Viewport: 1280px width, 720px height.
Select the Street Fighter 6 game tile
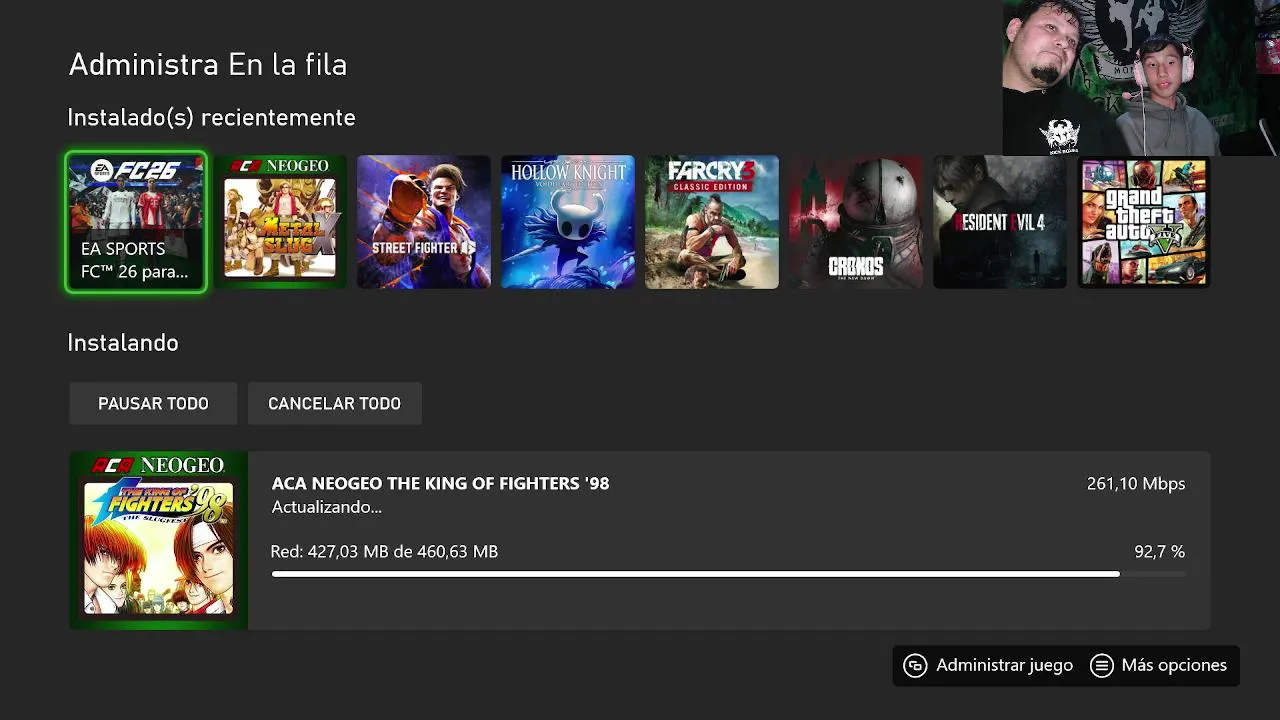click(x=424, y=222)
